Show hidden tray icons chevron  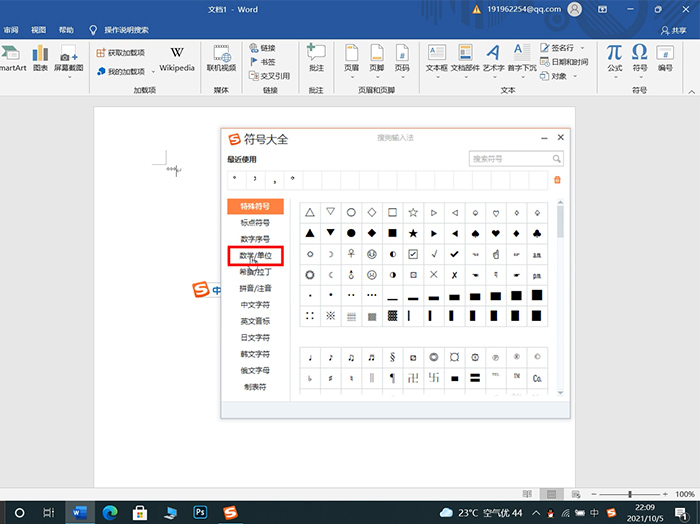coord(536,513)
